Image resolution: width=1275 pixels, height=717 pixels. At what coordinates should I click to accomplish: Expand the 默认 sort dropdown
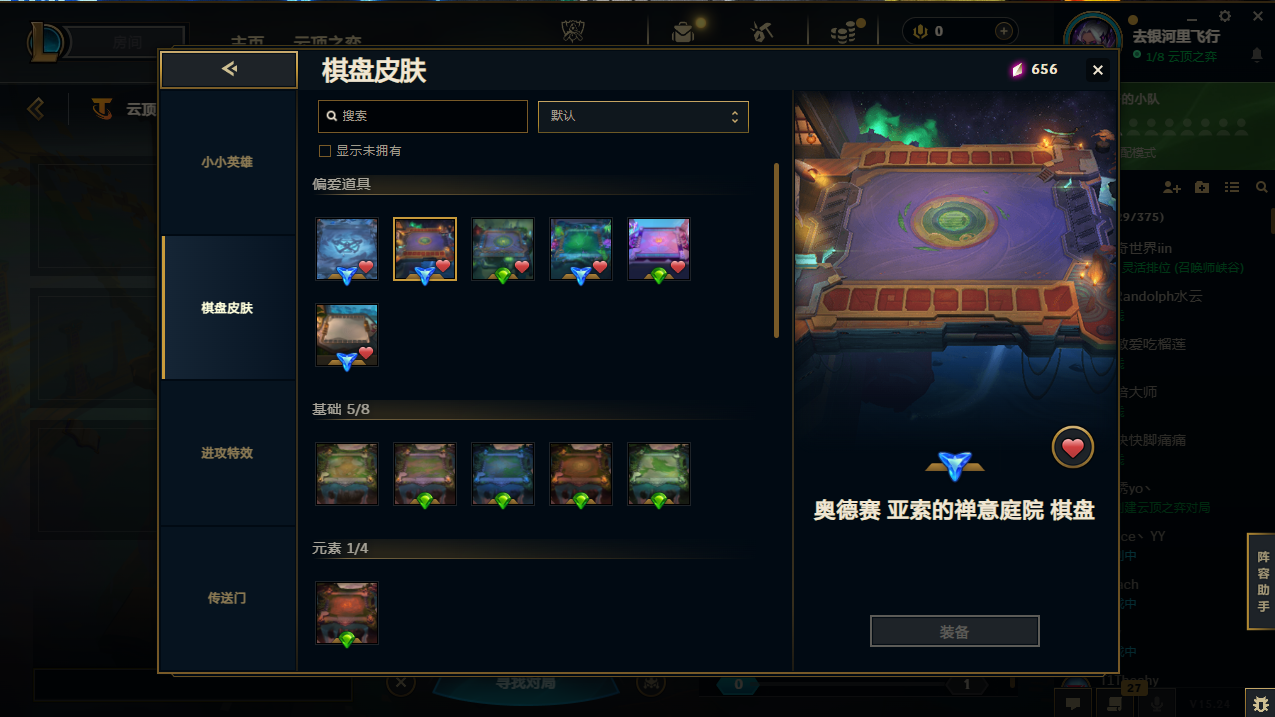[x=643, y=116]
